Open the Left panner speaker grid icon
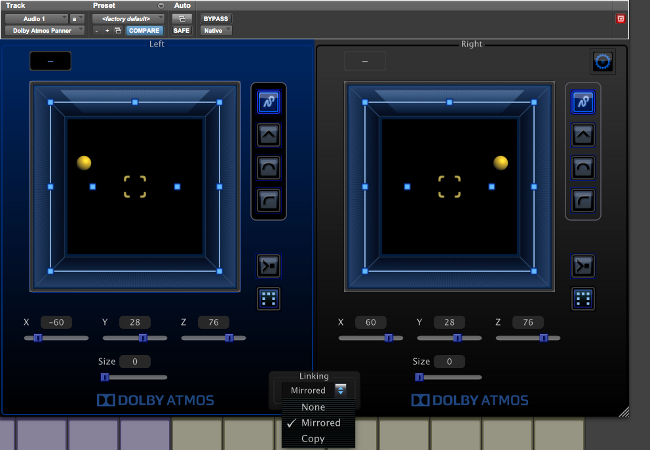Screen dimensions: 650x450 pos(269,299)
